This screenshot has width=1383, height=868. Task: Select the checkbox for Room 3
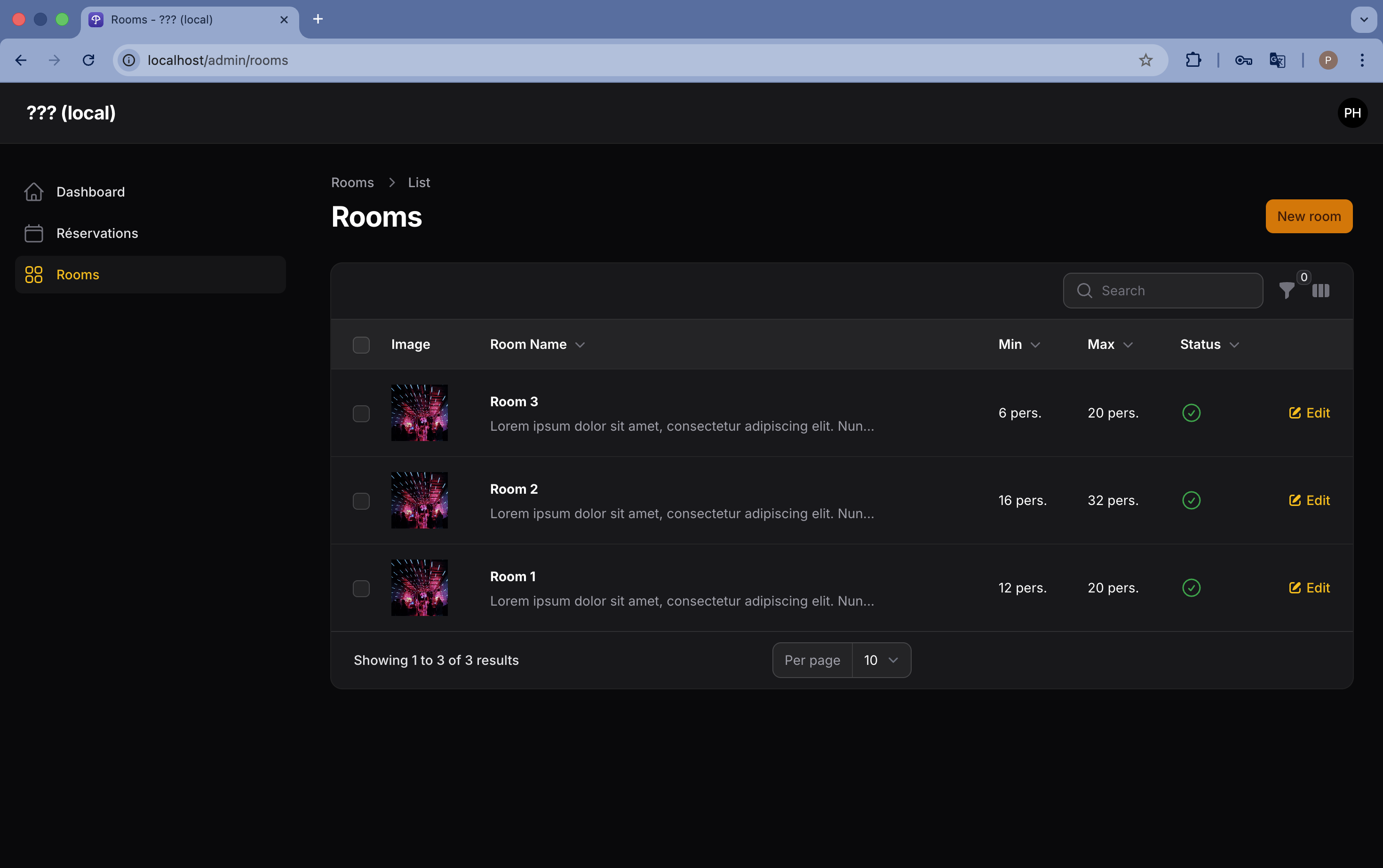(x=361, y=413)
